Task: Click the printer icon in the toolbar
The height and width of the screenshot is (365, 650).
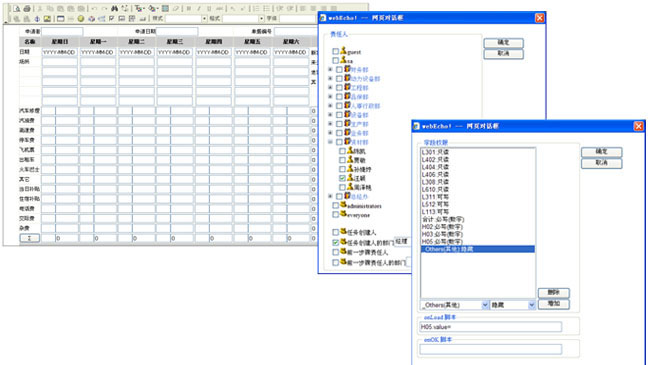Action: [27, 8]
